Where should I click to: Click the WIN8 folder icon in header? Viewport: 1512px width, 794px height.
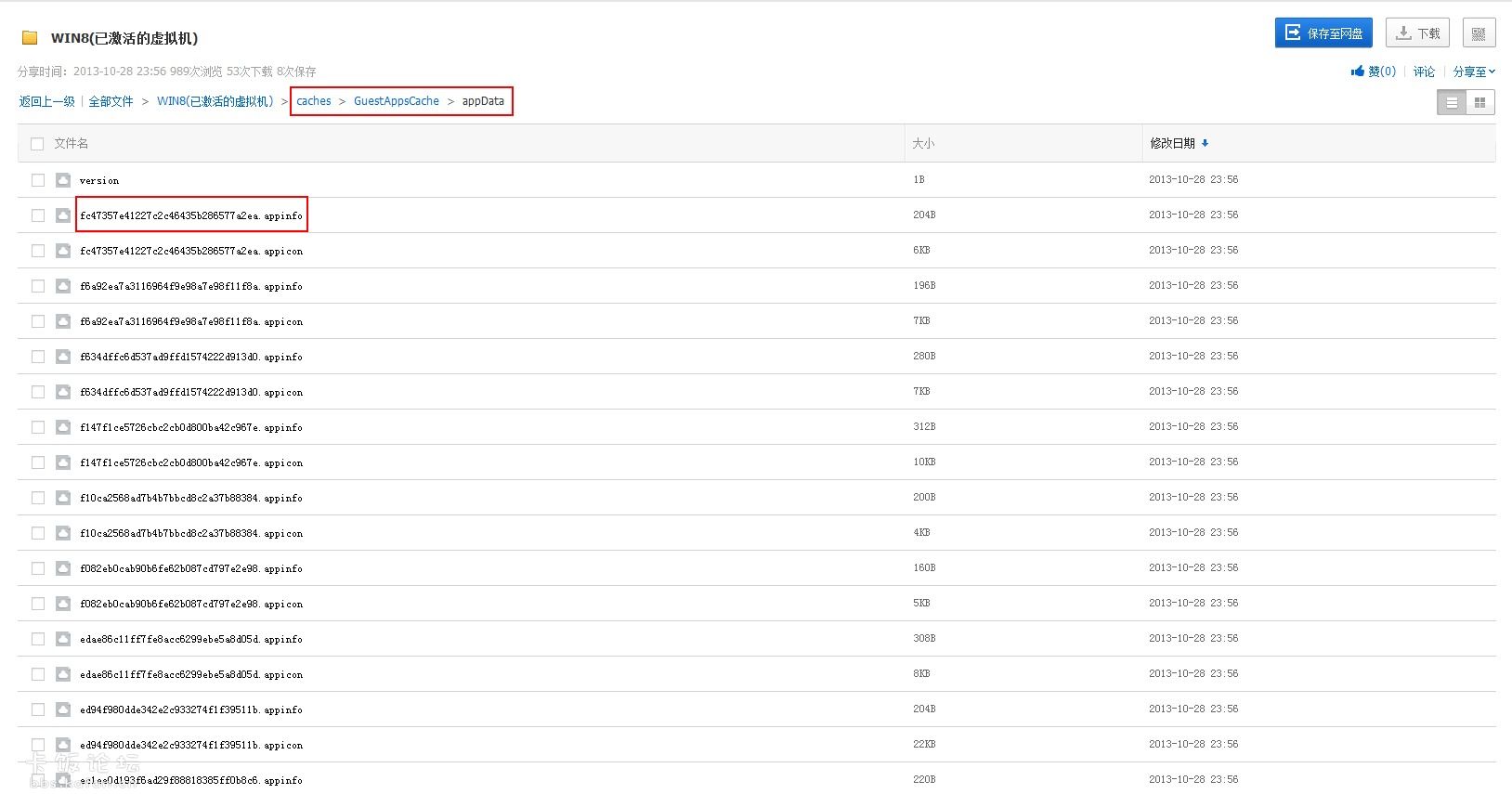30,38
